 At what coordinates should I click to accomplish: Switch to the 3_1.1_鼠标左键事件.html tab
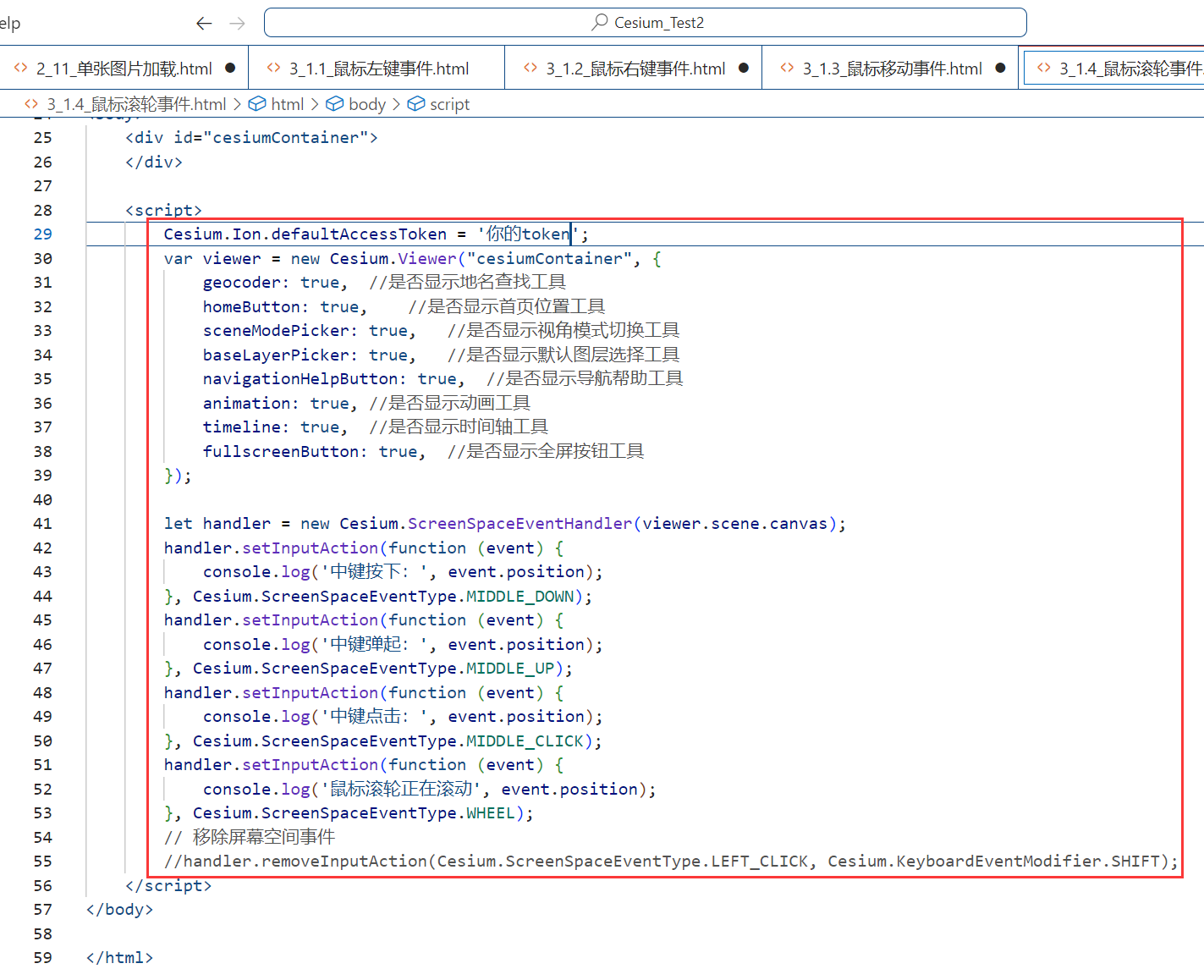377,69
